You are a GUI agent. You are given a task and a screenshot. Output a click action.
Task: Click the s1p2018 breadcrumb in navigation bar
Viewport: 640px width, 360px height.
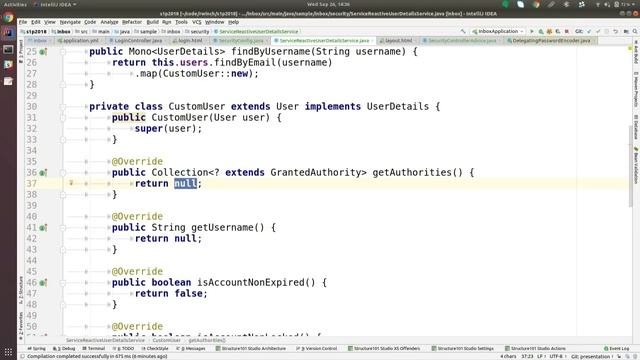point(33,31)
